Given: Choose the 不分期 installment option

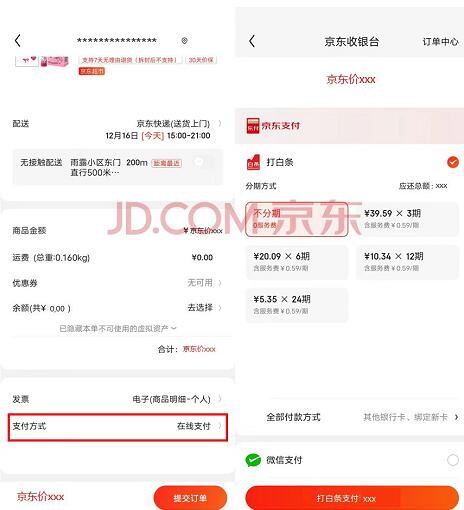Looking at the screenshot, I should (297, 219).
